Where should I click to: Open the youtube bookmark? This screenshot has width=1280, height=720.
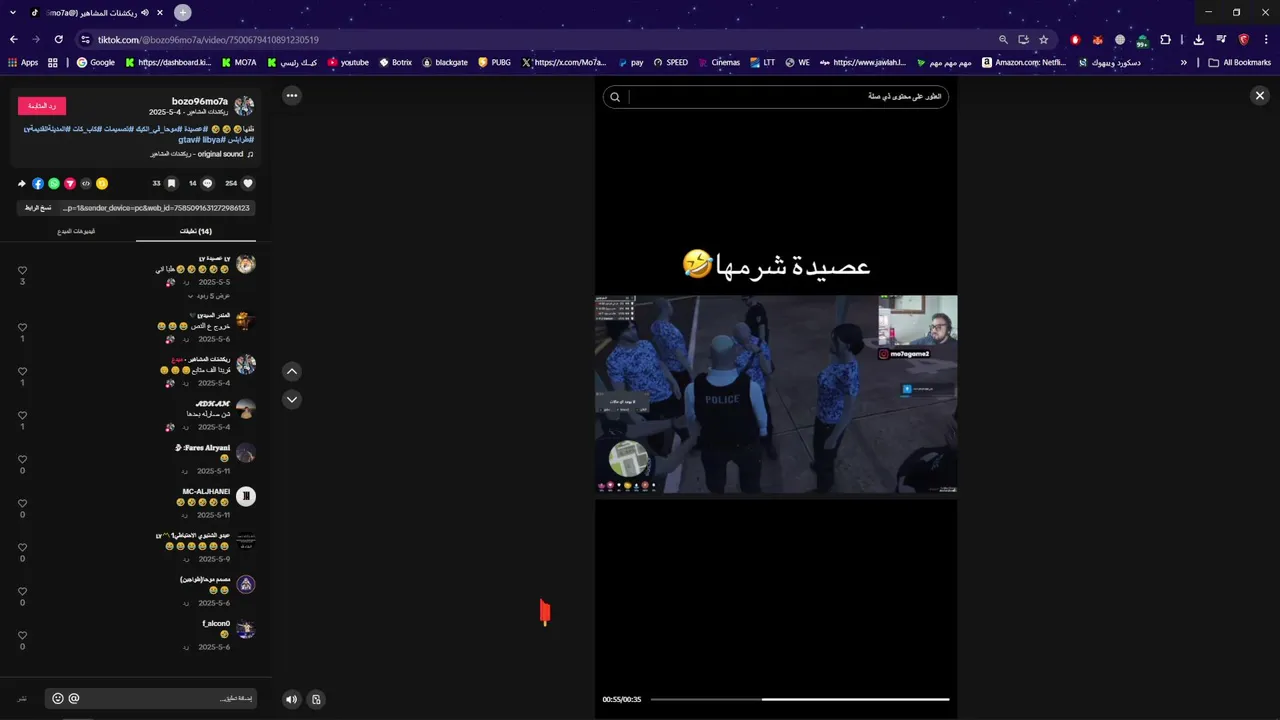tap(348, 62)
